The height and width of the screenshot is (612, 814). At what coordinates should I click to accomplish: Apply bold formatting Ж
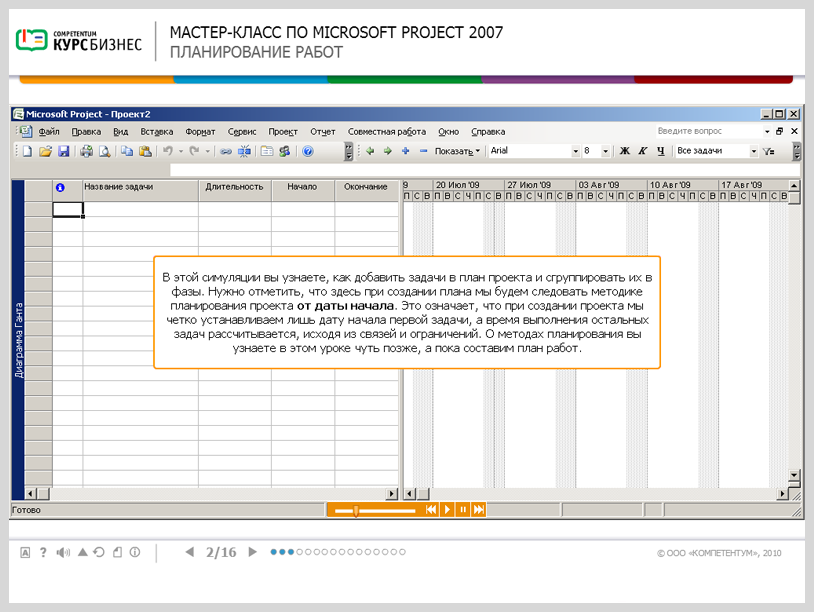coord(625,151)
